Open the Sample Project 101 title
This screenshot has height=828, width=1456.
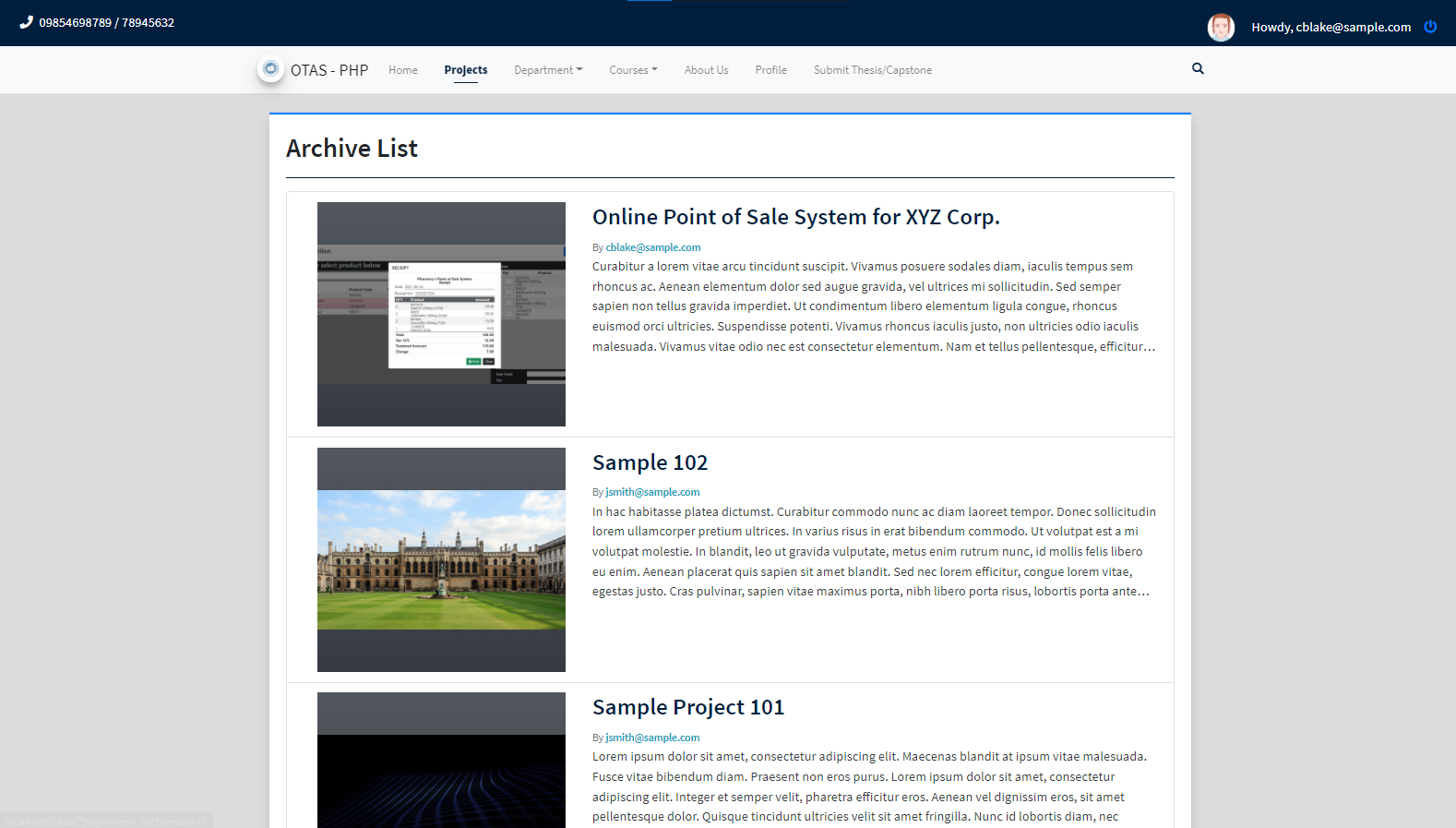[688, 707]
